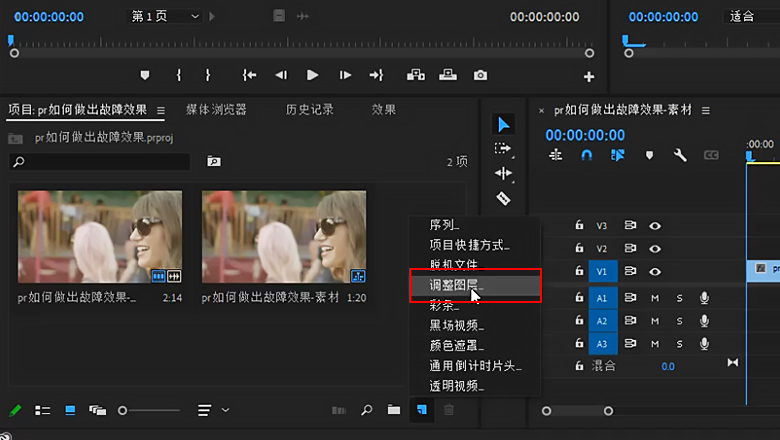
Task: Switch to the 效果 tab
Action: point(384,110)
